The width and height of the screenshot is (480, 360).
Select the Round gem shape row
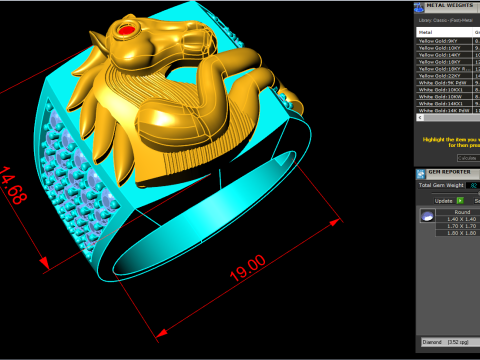[x=458, y=212]
